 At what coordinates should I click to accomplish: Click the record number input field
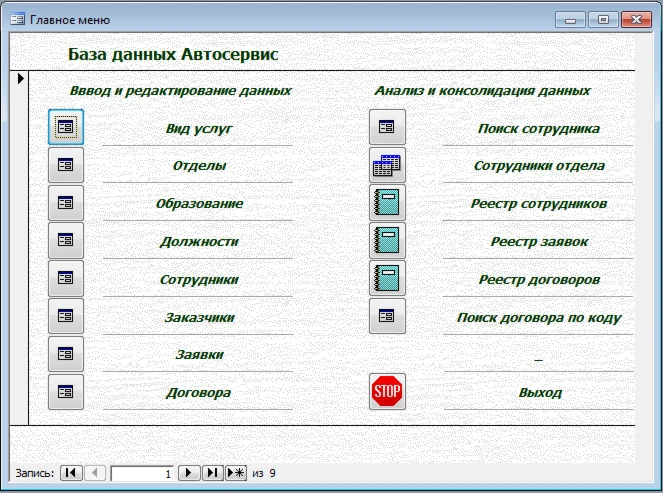pos(142,473)
